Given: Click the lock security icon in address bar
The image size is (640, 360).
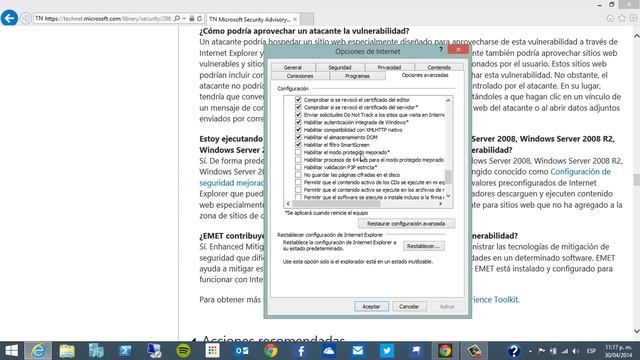Looking at the screenshot, I should [191, 19].
